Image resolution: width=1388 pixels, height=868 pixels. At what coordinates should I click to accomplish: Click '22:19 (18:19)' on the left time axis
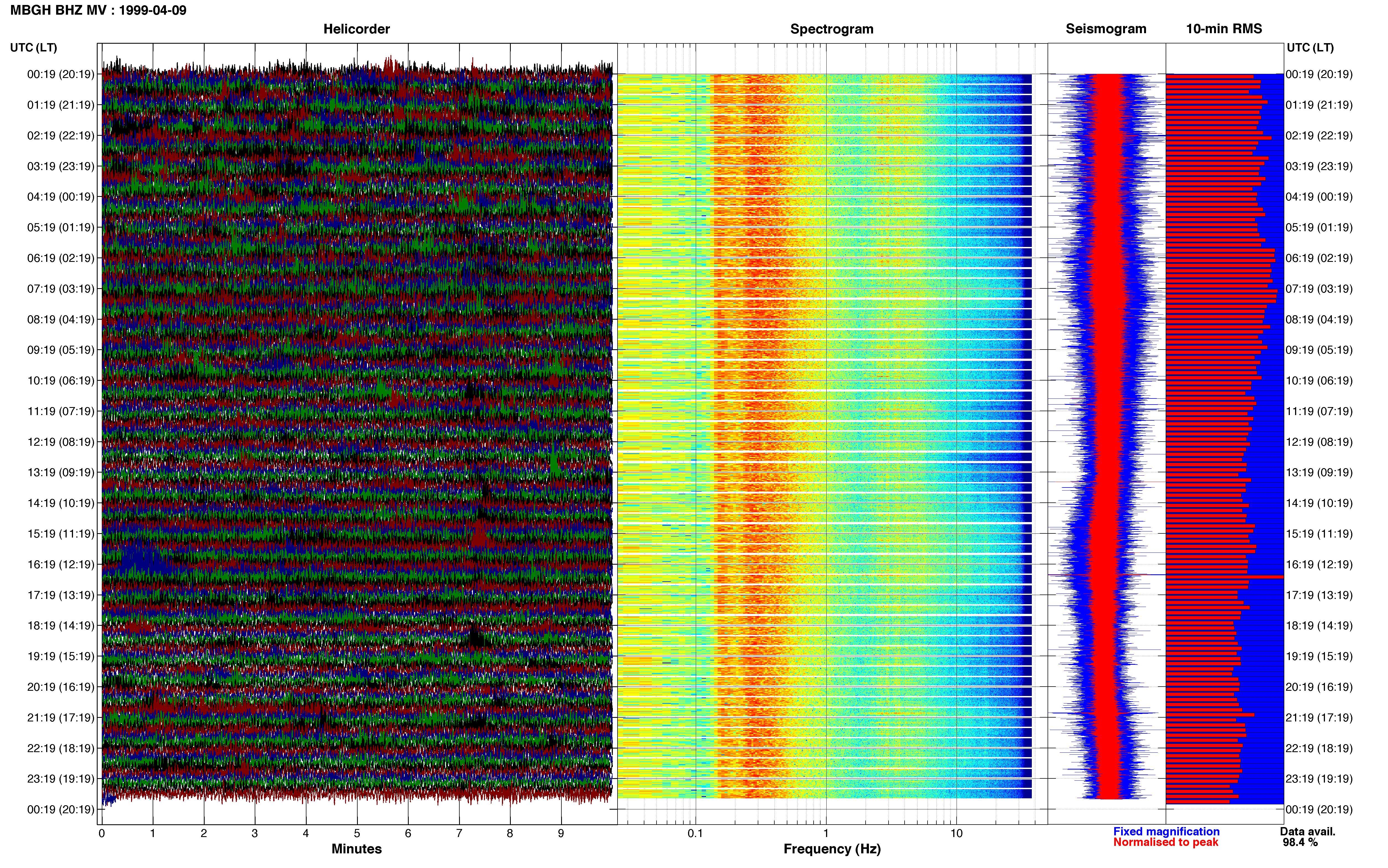tap(61, 749)
